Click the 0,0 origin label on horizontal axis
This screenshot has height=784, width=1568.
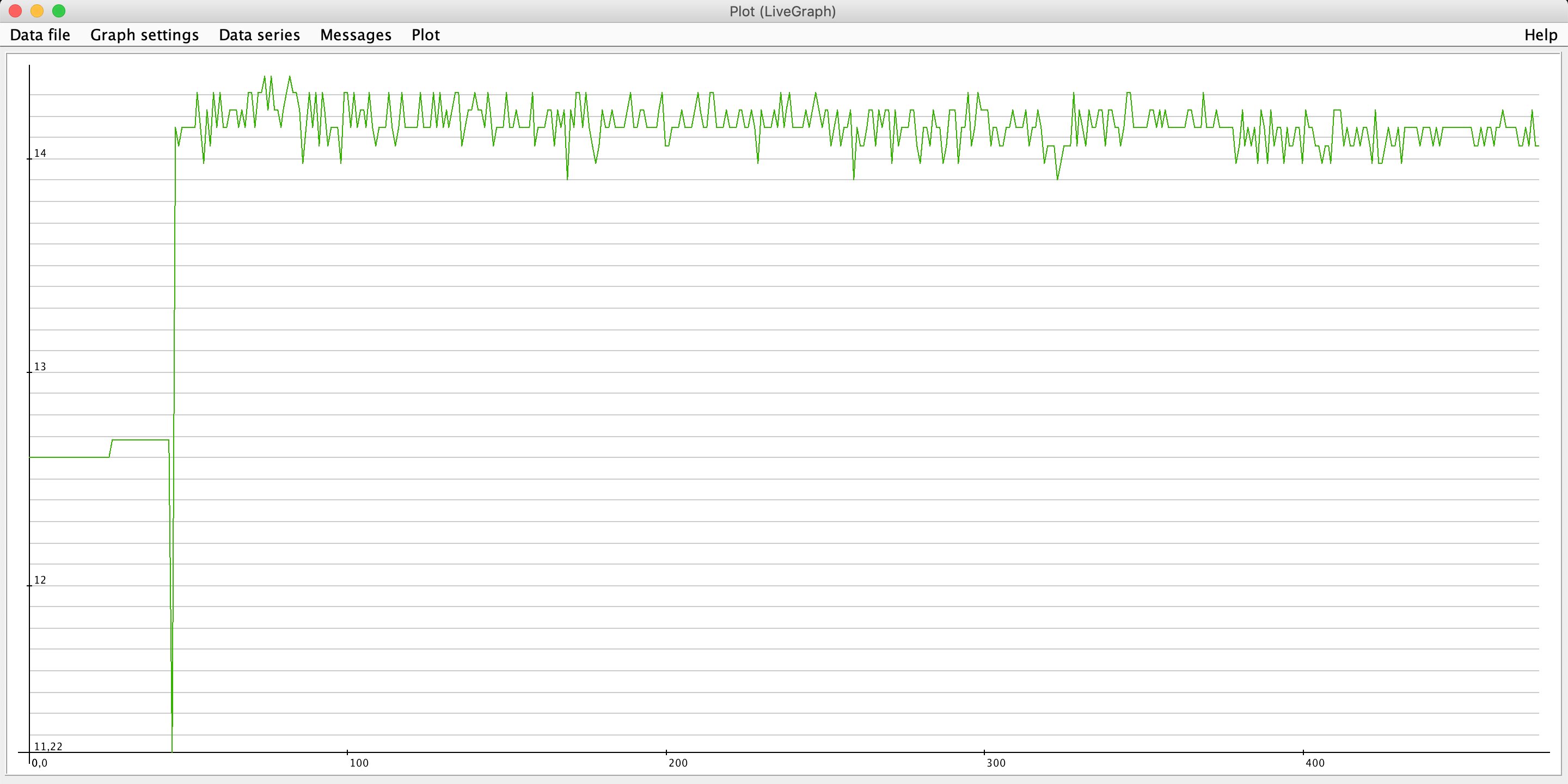[x=40, y=763]
